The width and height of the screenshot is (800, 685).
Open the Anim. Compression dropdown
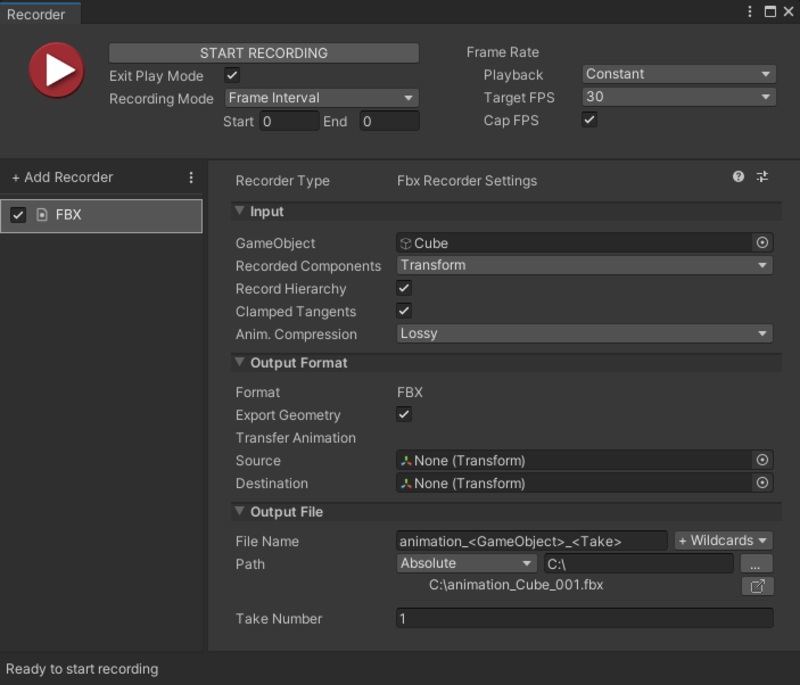tap(584, 334)
